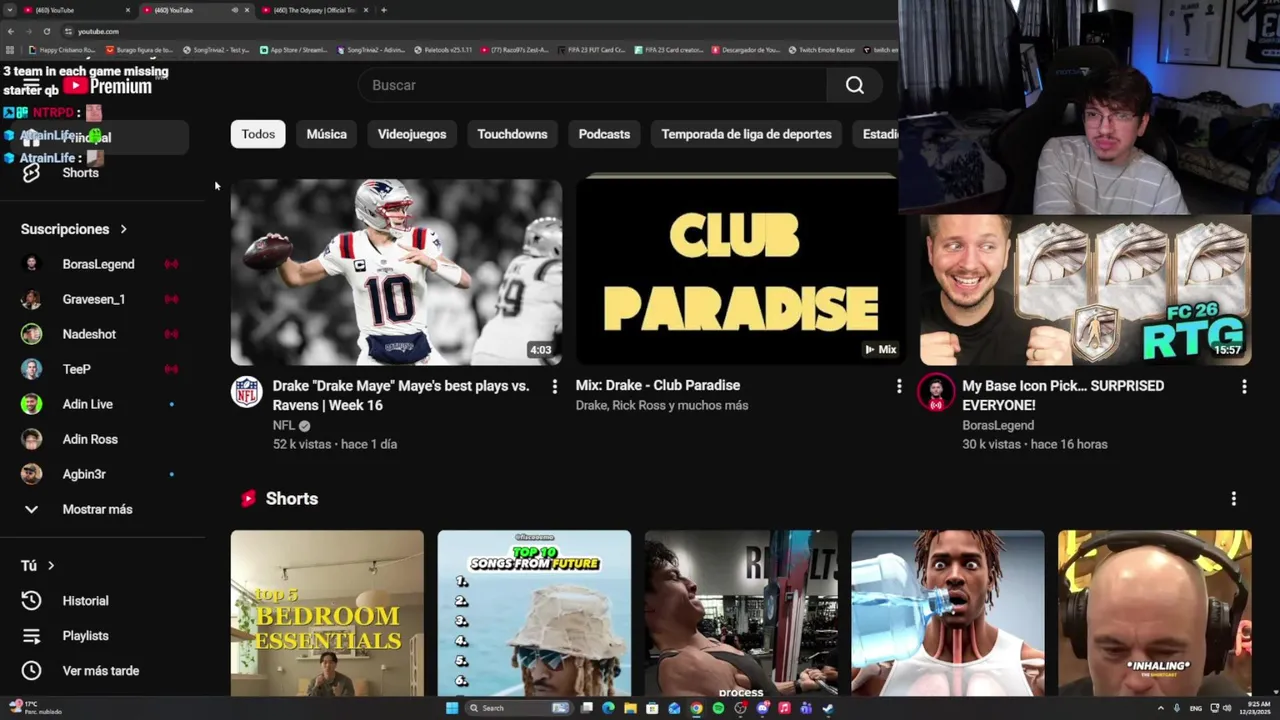This screenshot has height=720, width=1280.
Task: Open Twitch Emote Resizer bookmark
Action: point(822,49)
